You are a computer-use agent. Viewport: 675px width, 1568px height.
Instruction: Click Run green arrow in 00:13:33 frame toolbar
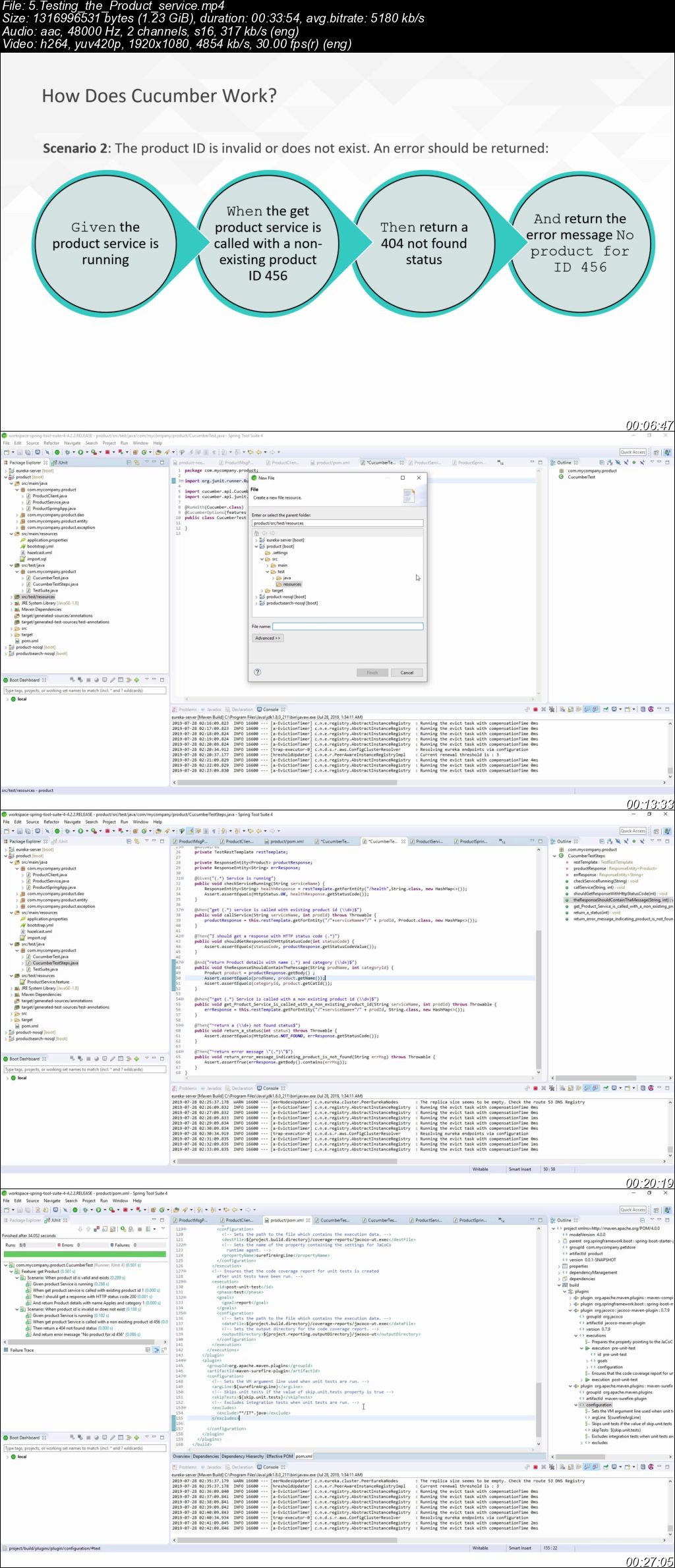[x=80, y=452]
